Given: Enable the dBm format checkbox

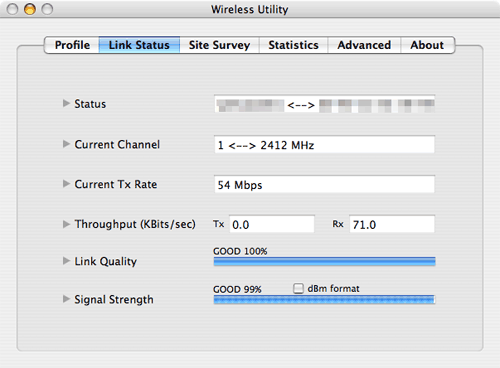Looking at the screenshot, I should [x=298, y=288].
